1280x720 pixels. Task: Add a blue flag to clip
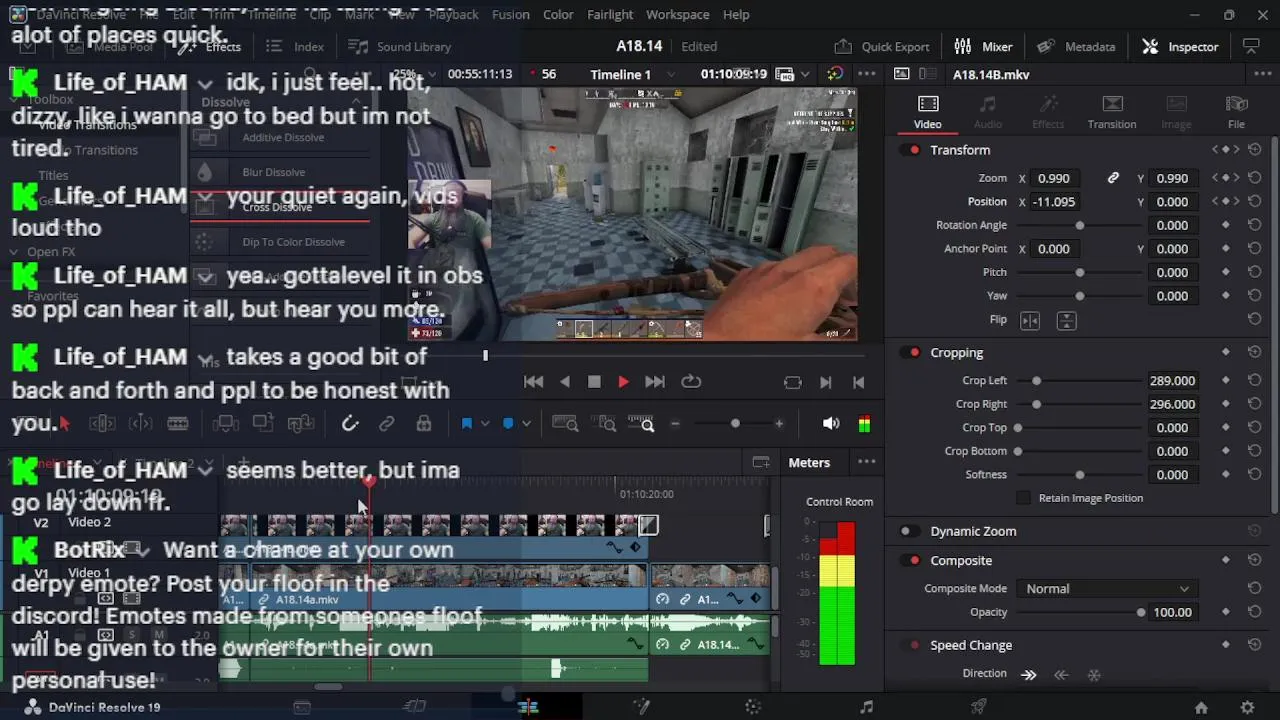(466, 424)
